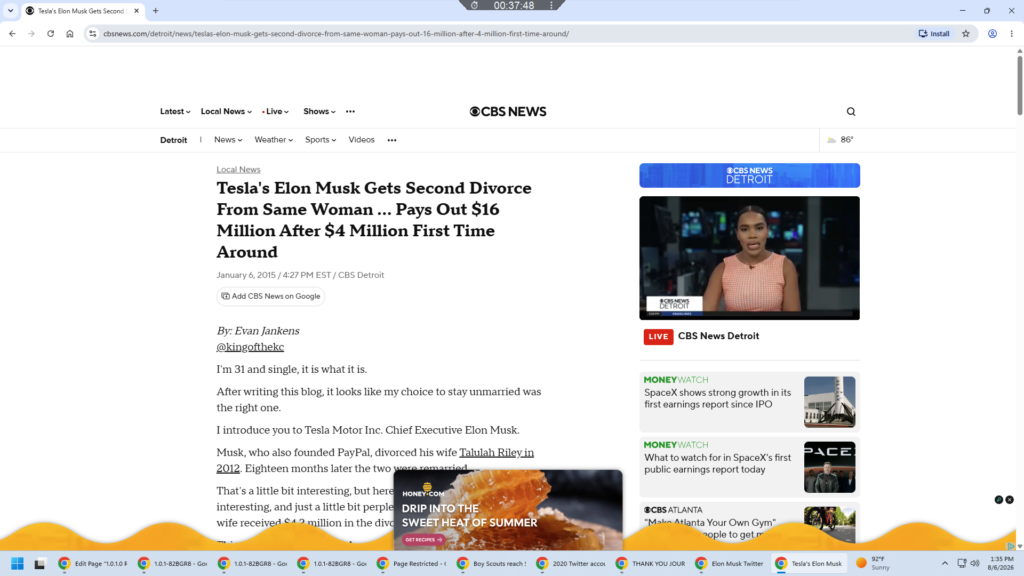Expand the Detroit News submenu
This screenshot has height=576, width=1024.
(228, 140)
